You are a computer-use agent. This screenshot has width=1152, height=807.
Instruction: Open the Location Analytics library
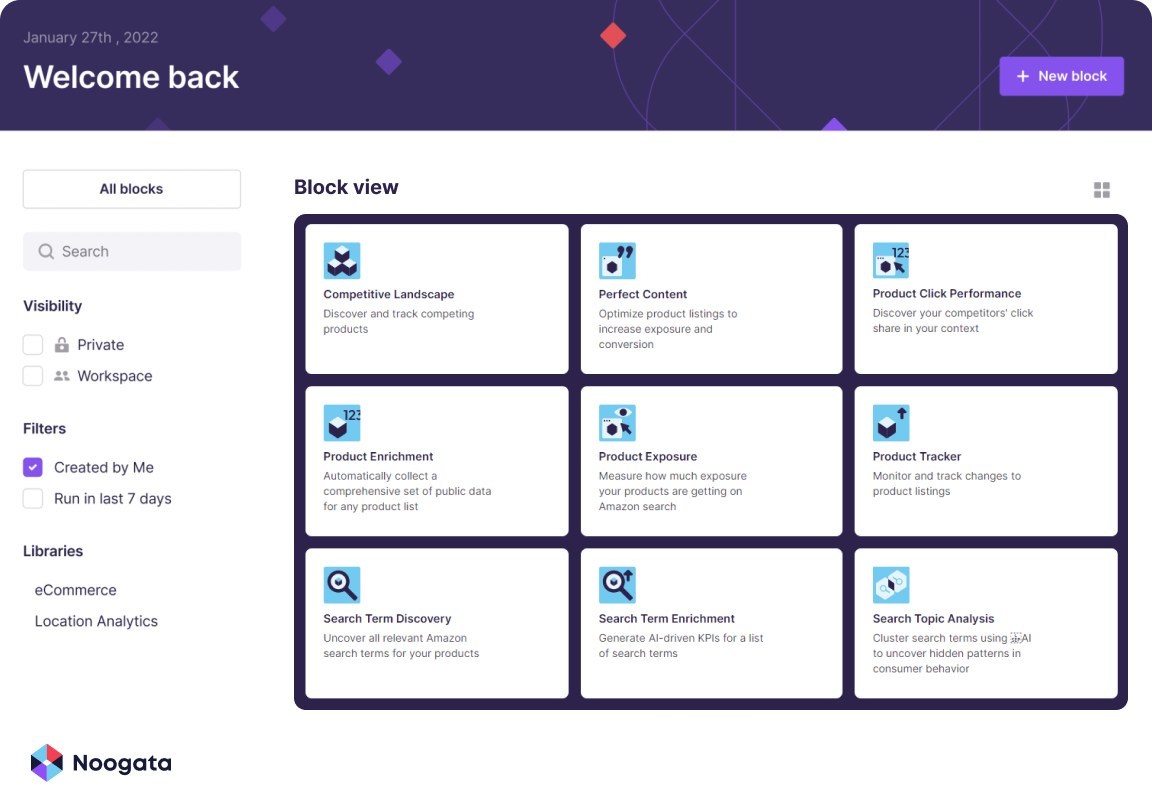click(96, 621)
